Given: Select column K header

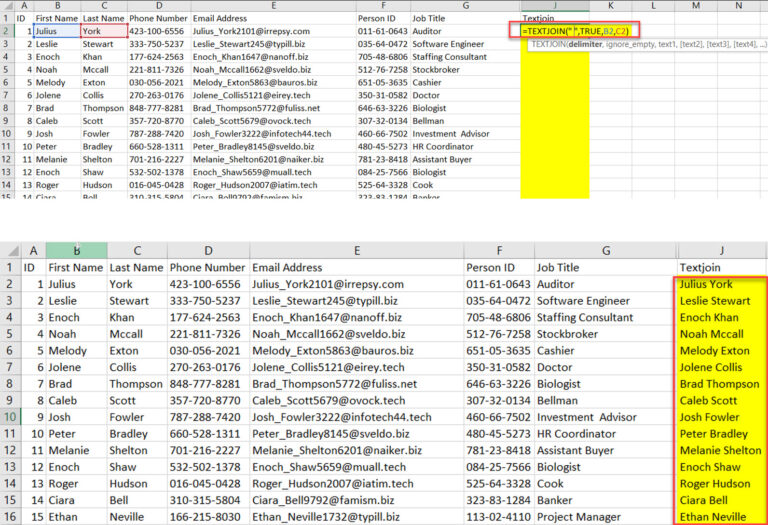Looking at the screenshot, I should click(611, 5).
